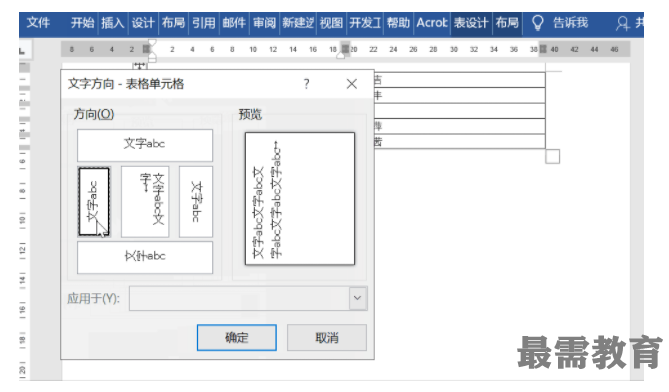Cancel the dialog with 取消
This screenshot has width=669, height=392.
[327, 338]
